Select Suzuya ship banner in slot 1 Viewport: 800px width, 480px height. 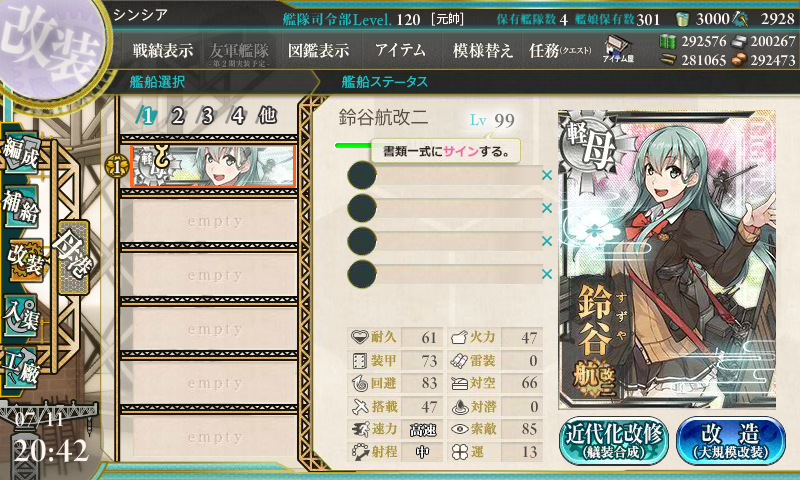point(213,166)
